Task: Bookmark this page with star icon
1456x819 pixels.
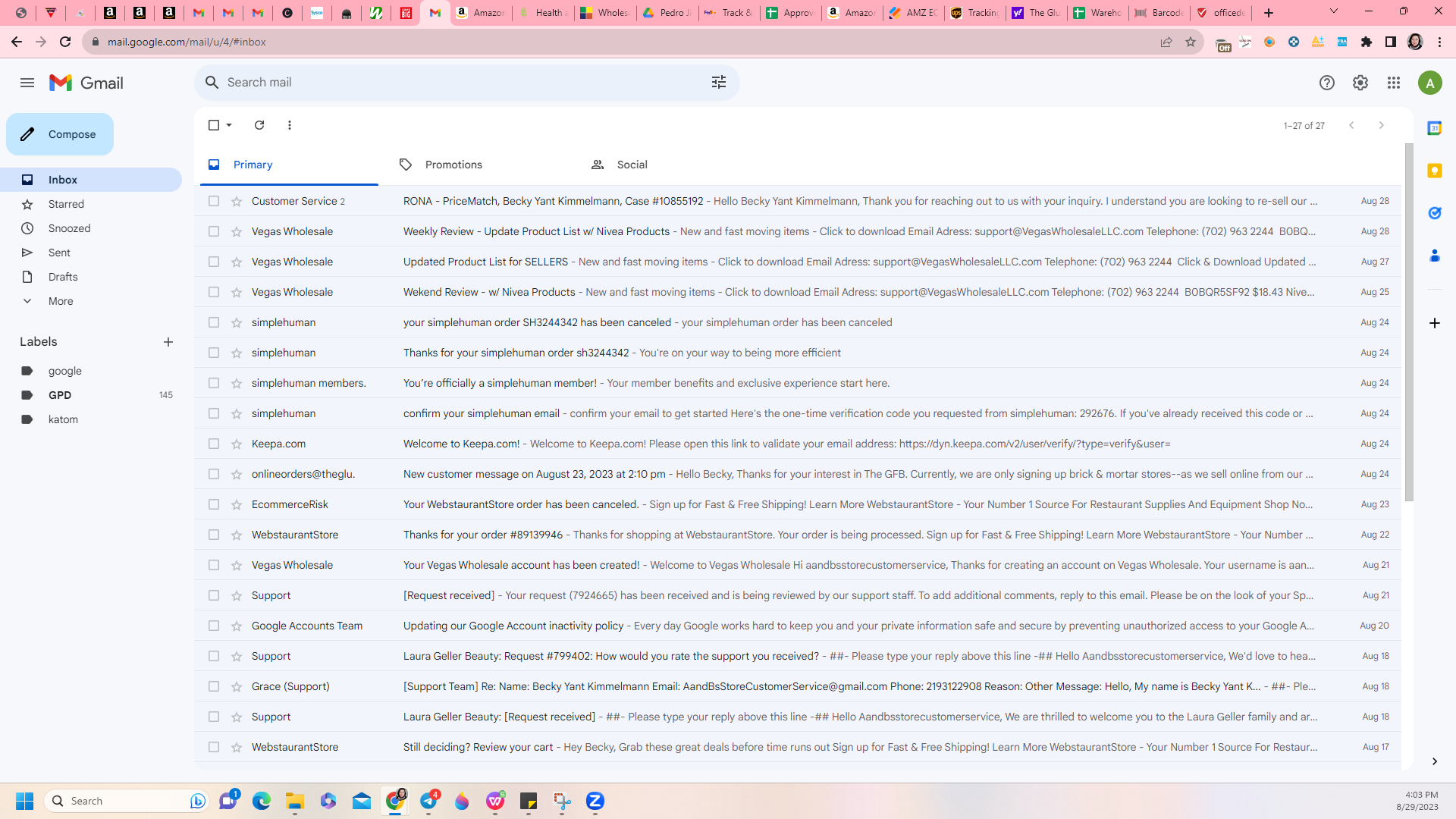Action: coord(1190,42)
